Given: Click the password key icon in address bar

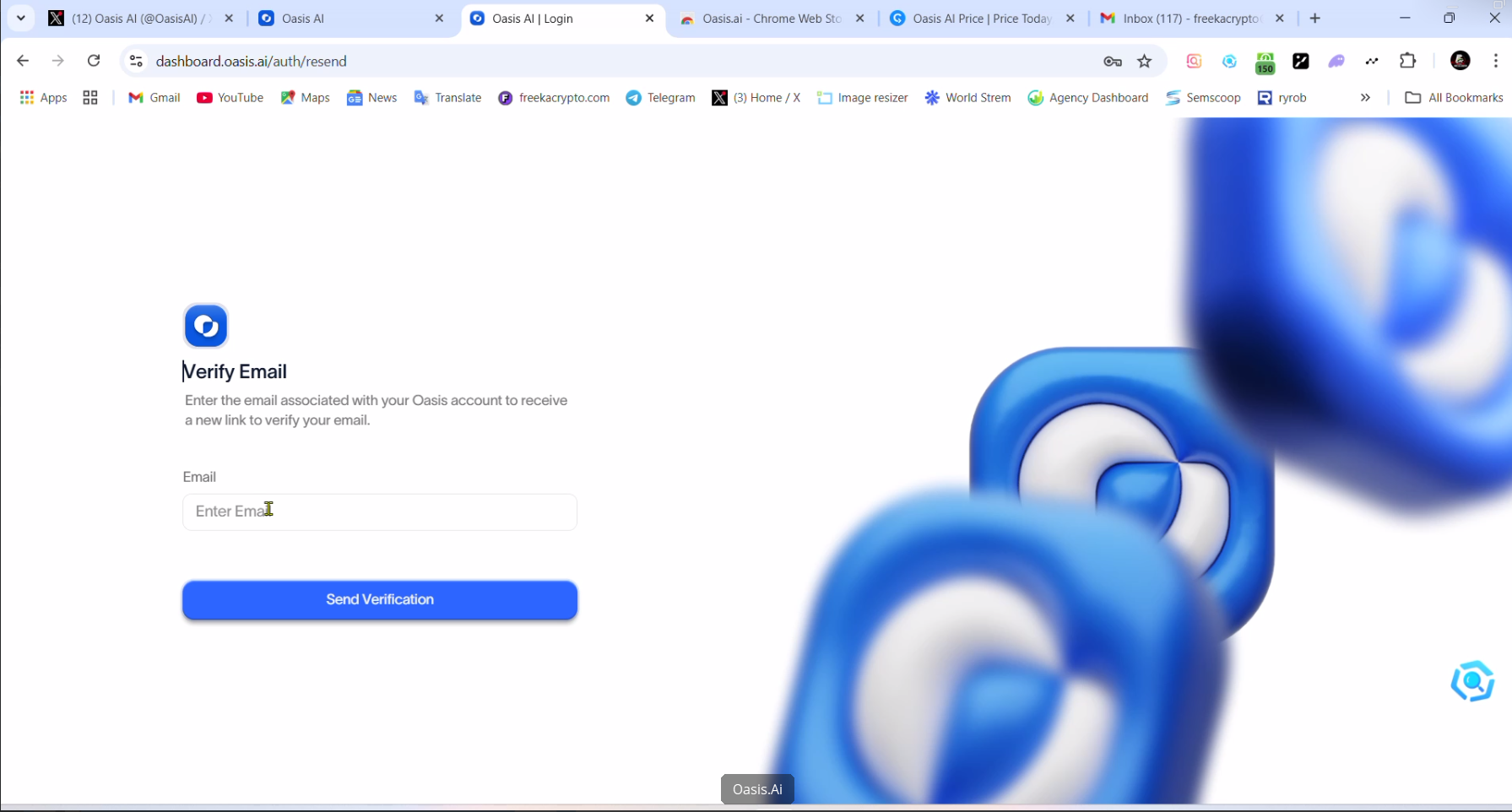Looking at the screenshot, I should pos(1113,61).
